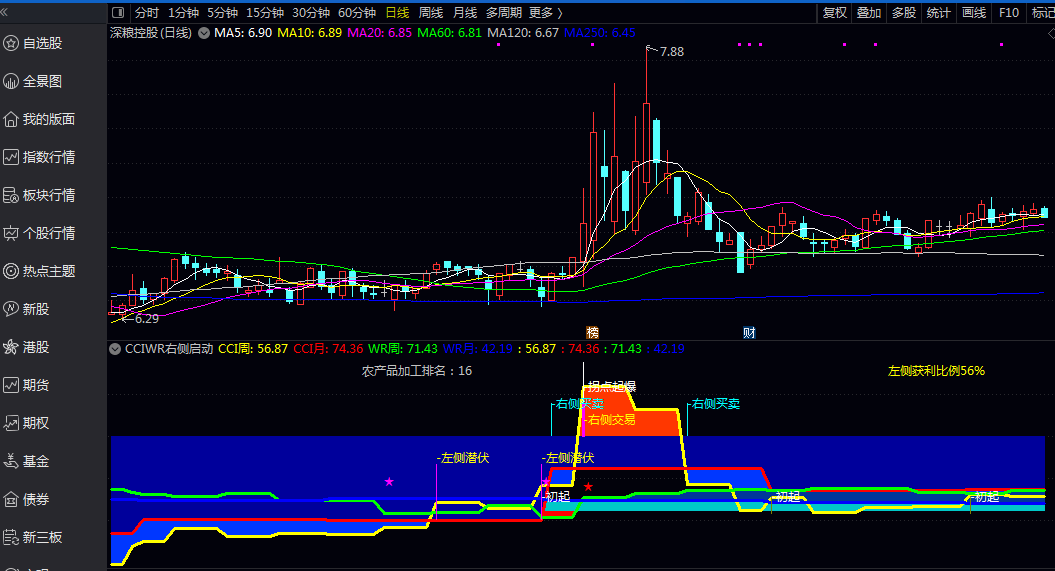This screenshot has height=571, width=1055.
Task: Click the 榜 marker on the chart timeline
Action: 592,332
